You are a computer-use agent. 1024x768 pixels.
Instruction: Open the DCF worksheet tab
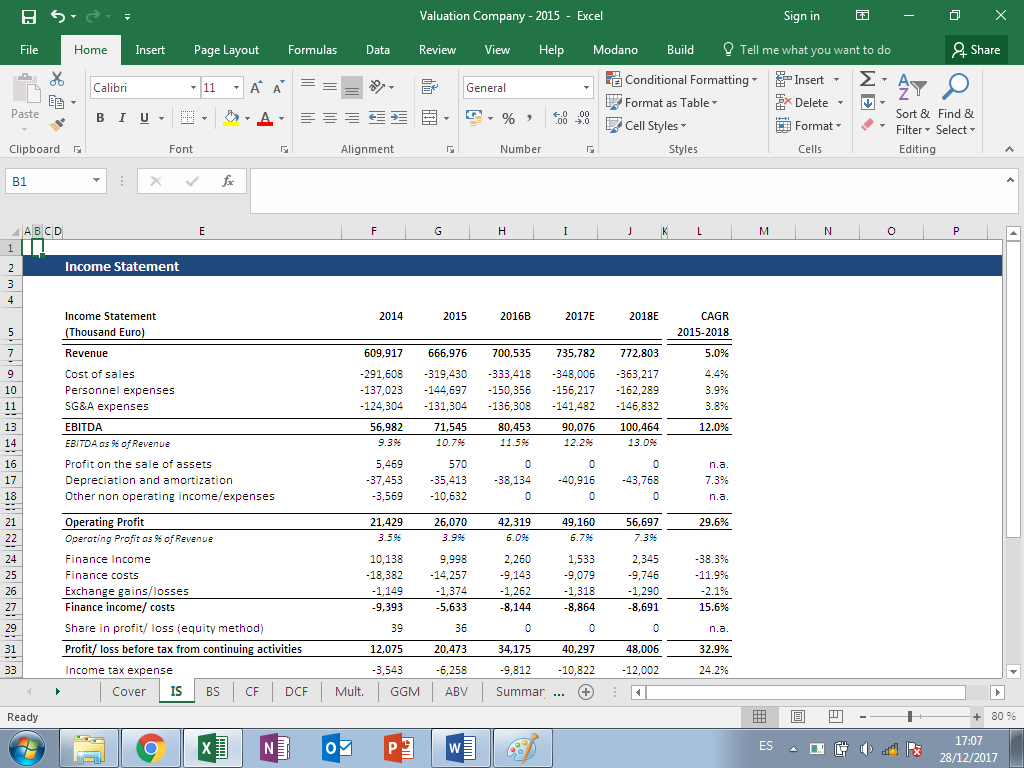click(x=296, y=691)
